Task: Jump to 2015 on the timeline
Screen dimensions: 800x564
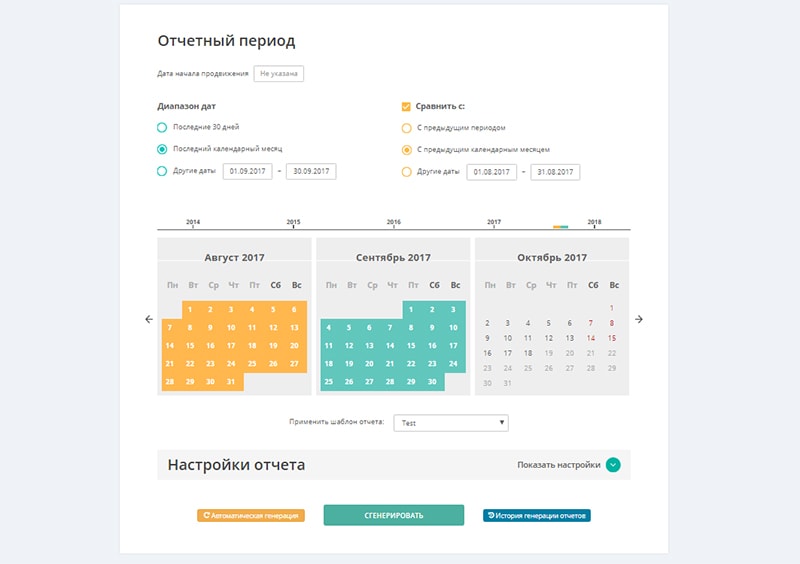Action: pyautogui.click(x=293, y=222)
